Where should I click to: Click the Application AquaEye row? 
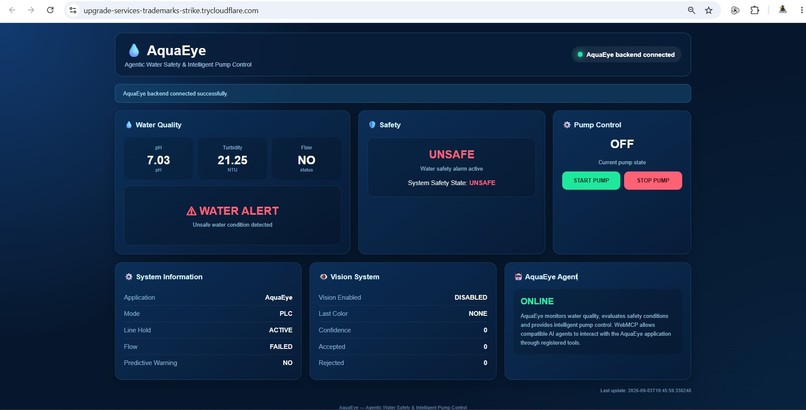(x=208, y=297)
